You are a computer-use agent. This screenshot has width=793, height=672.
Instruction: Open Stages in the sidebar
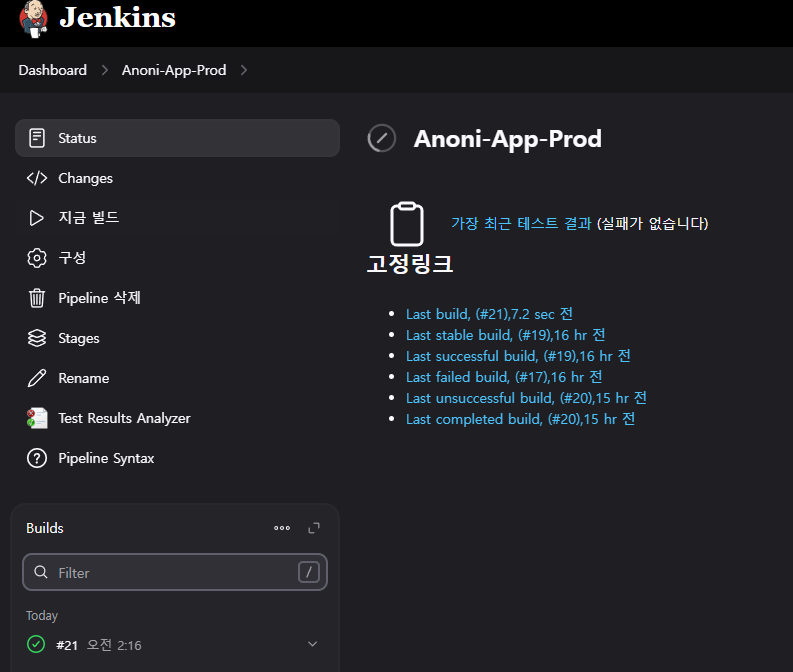[x=178, y=338]
